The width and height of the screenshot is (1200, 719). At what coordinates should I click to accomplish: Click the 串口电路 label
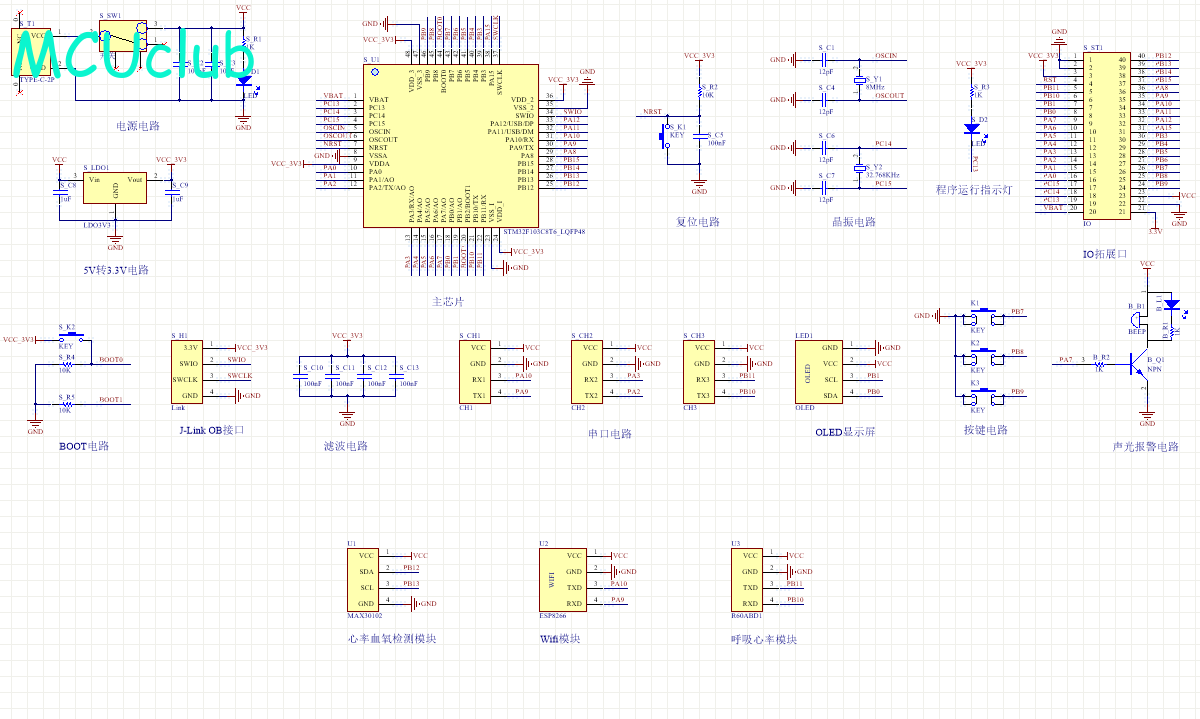click(x=610, y=434)
